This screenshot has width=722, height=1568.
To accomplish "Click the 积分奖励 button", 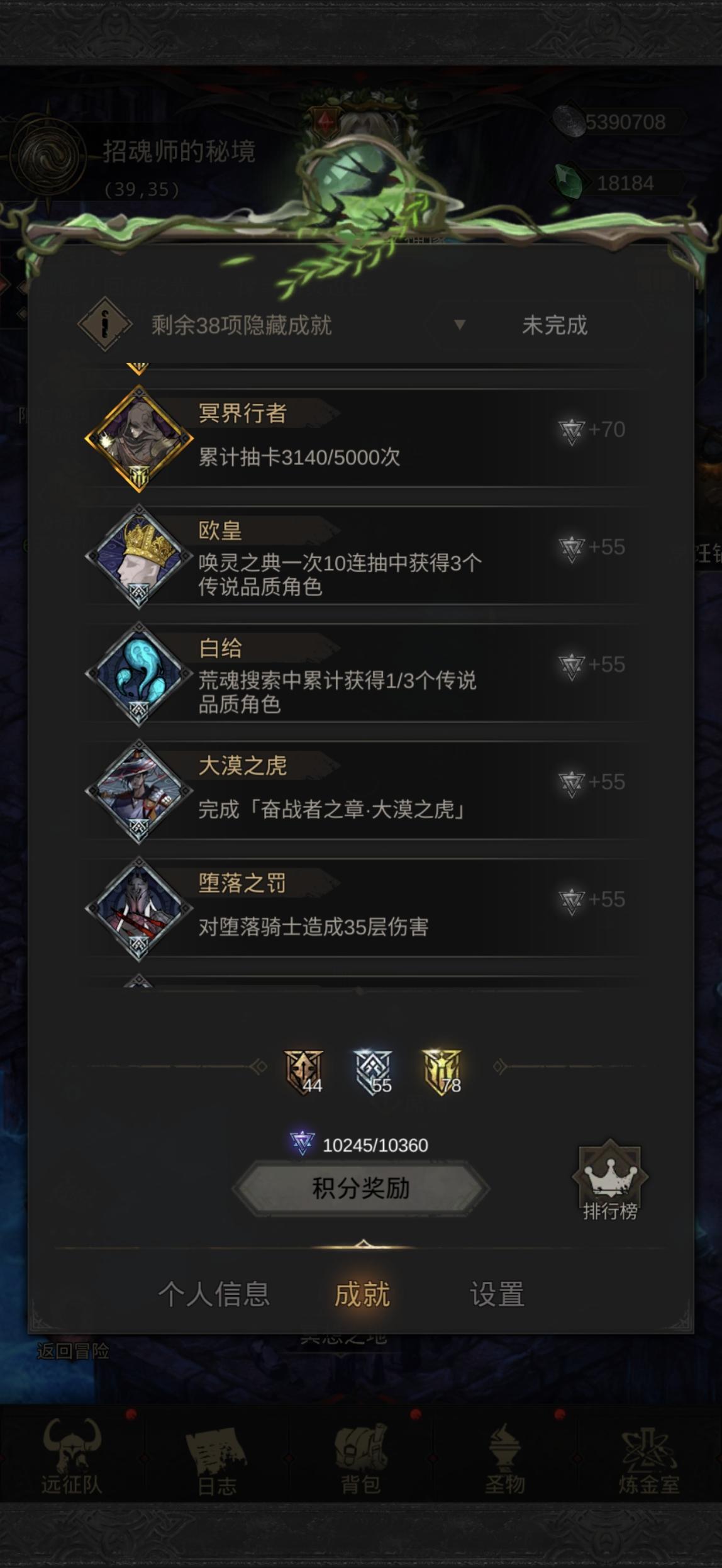I will coord(361,1189).
